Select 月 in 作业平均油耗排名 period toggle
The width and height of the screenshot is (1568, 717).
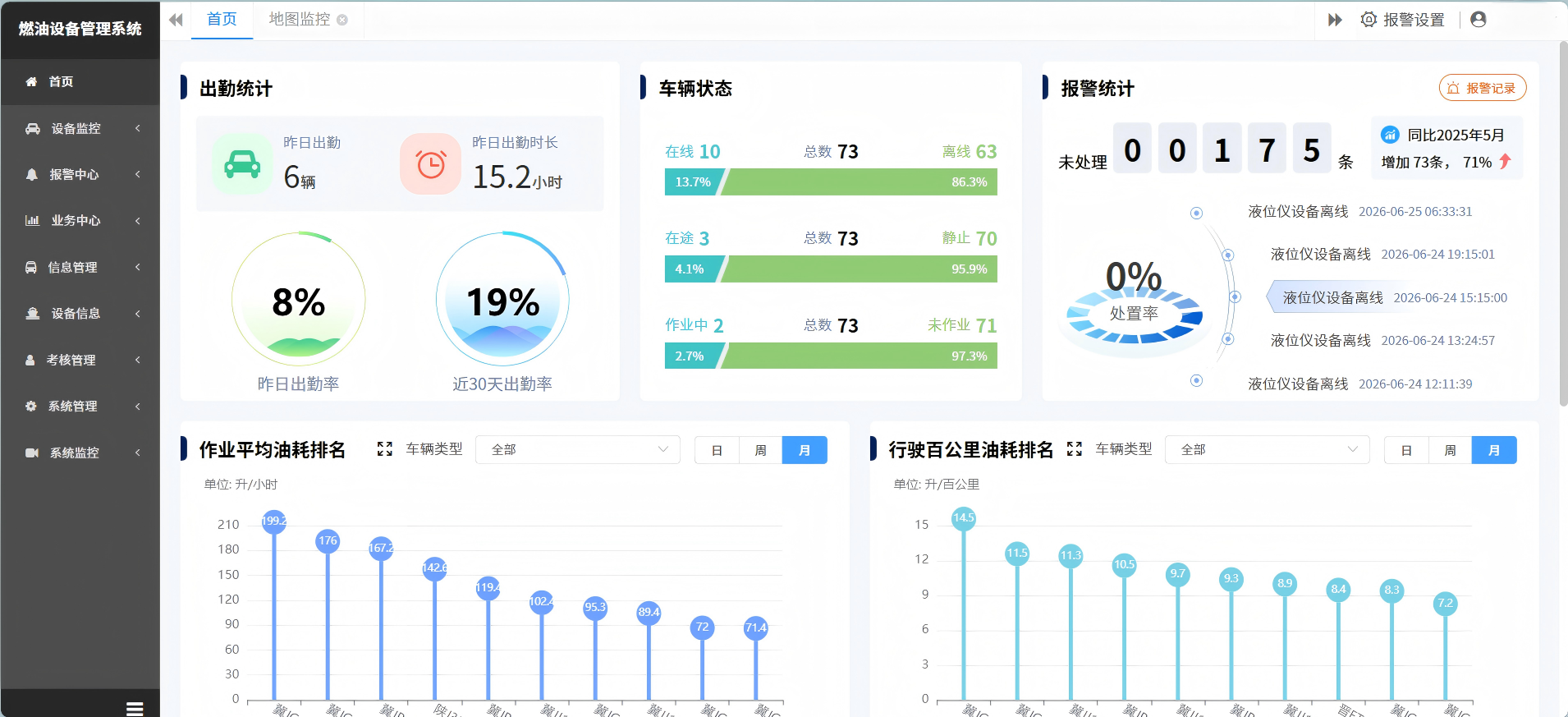[x=805, y=450]
